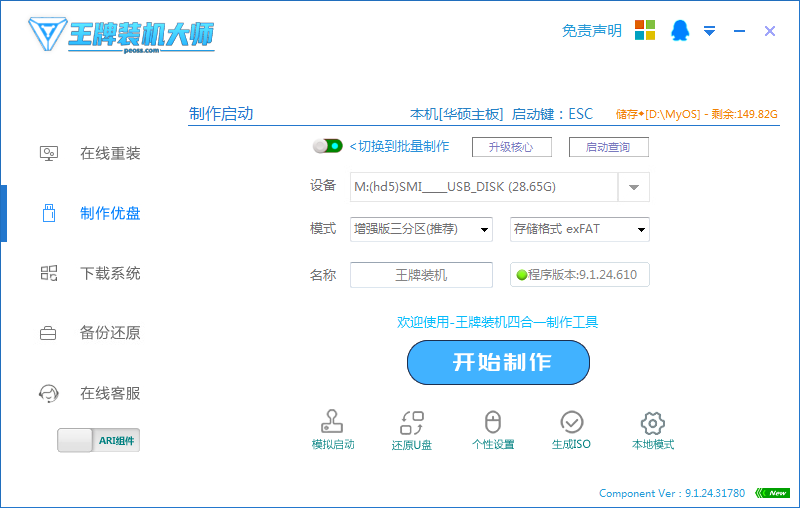Click the 还原U盘 icon
The image size is (800, 508).
coord(412,422)
